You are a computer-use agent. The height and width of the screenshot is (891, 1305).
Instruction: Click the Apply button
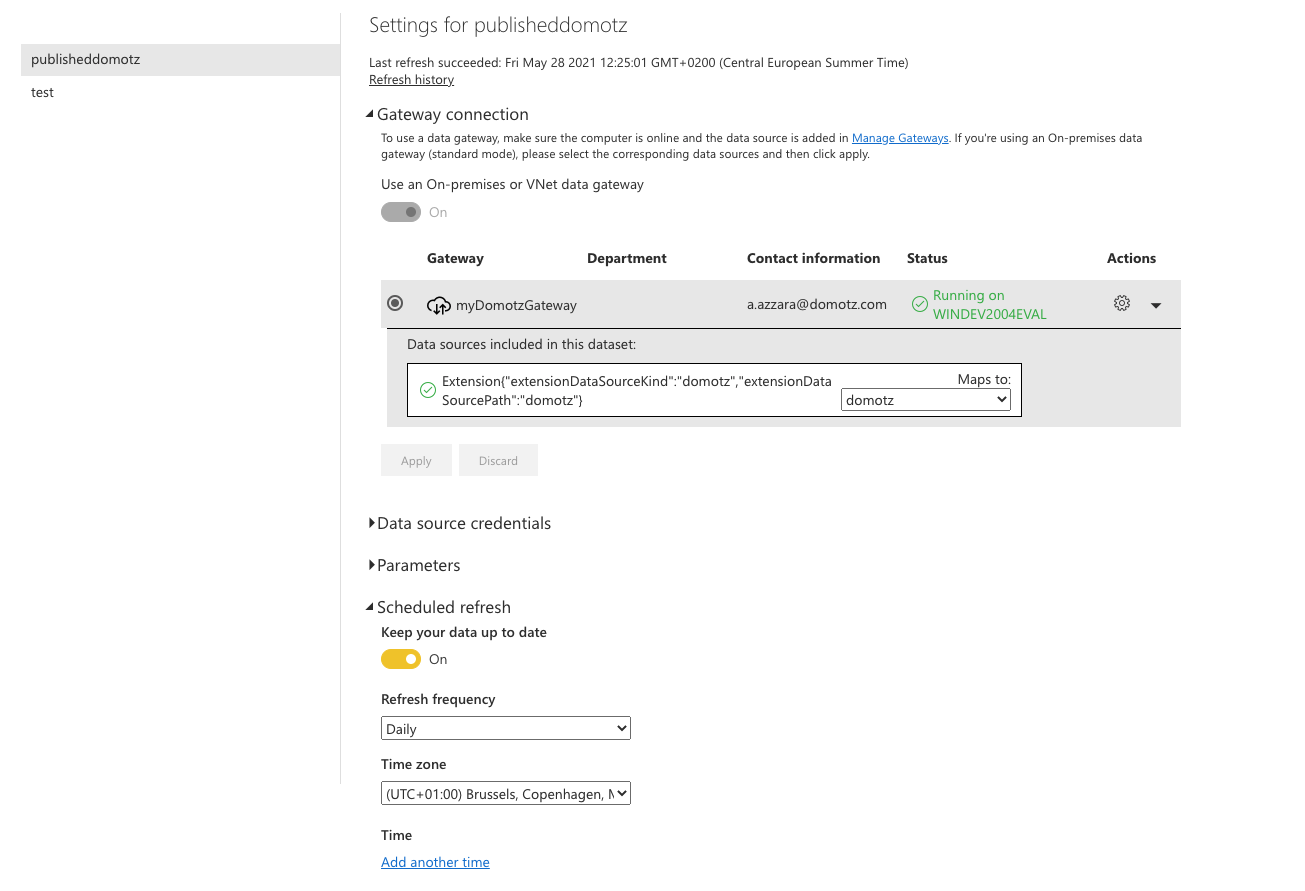click(x=416, y=460)
